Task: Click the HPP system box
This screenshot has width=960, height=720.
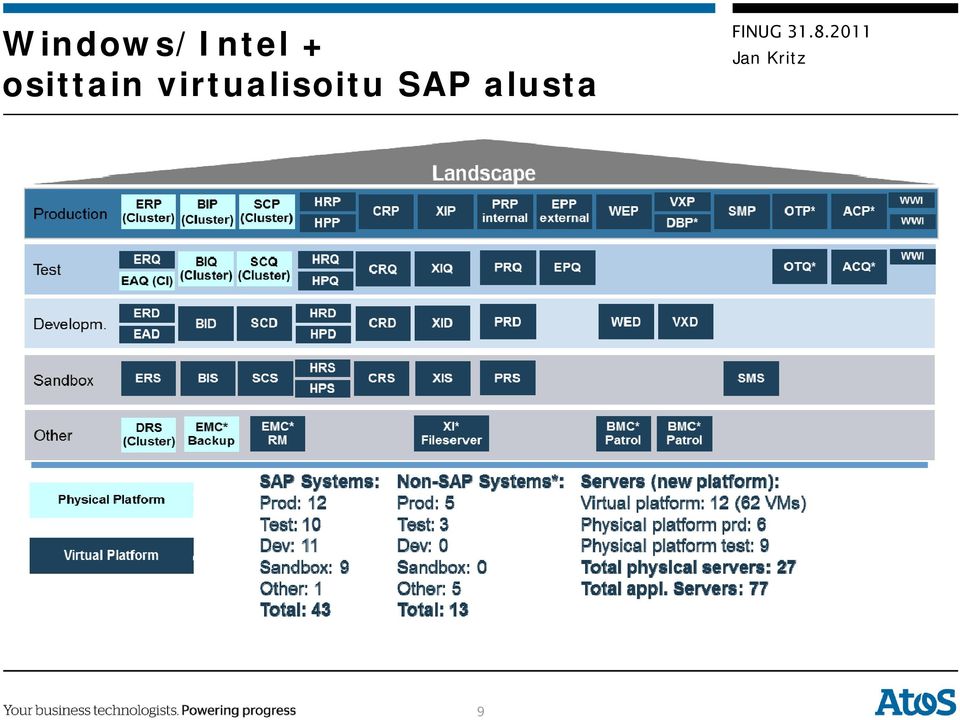Action: 327,223
